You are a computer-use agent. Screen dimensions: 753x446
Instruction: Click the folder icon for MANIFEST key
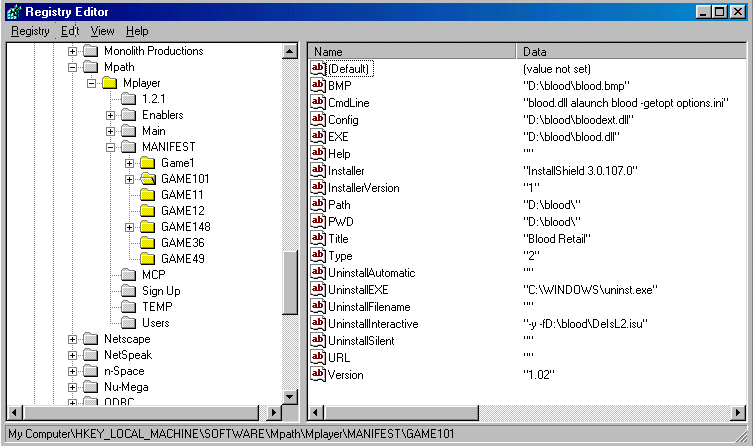(129, 147)
